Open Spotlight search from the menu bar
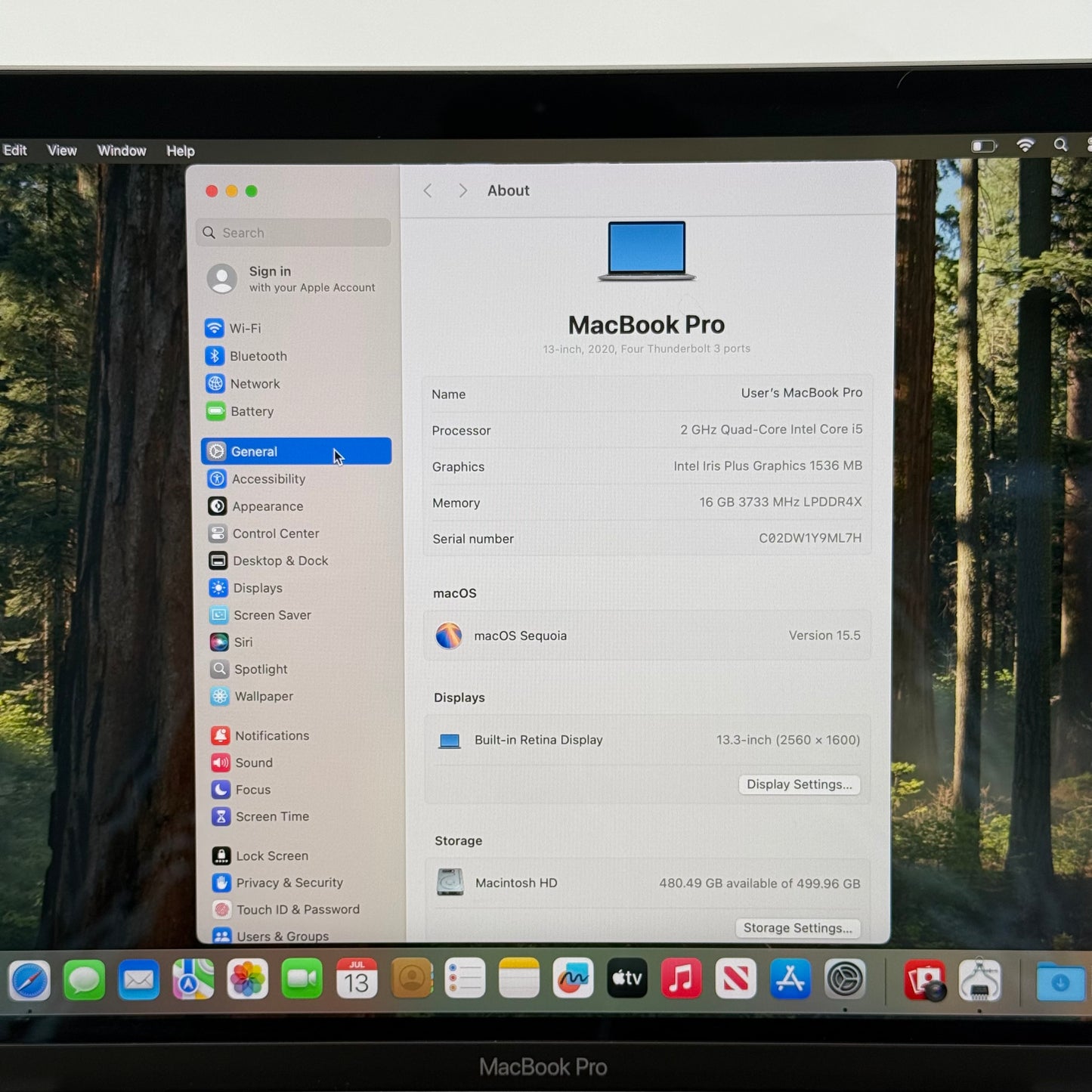The width and height of the screenshot is (1092, 1092). click(1061, 144)
